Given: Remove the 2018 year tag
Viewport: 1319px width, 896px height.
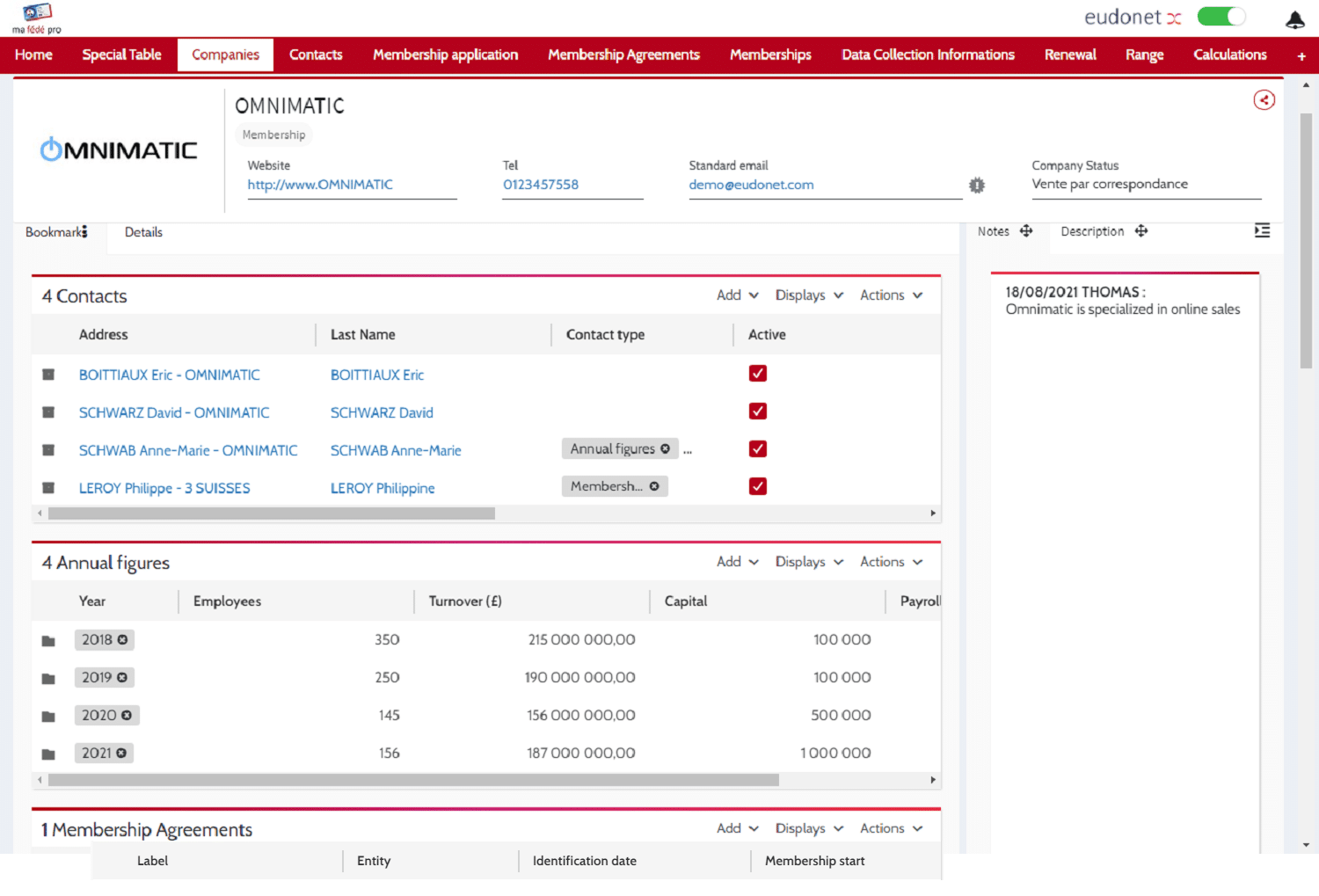Looking at the screenshot, I should (122, 640).
